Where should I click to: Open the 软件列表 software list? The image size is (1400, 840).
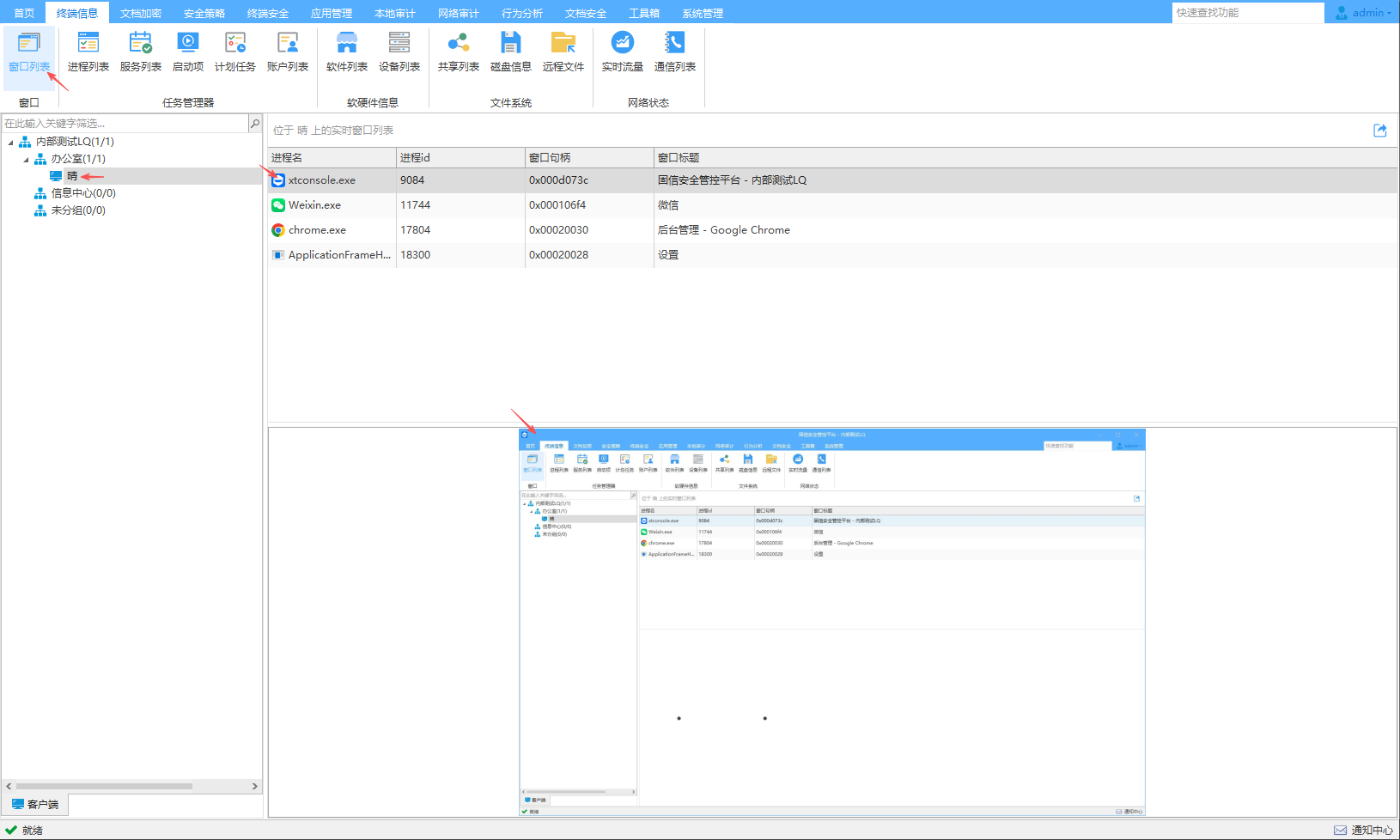point(347,52)
